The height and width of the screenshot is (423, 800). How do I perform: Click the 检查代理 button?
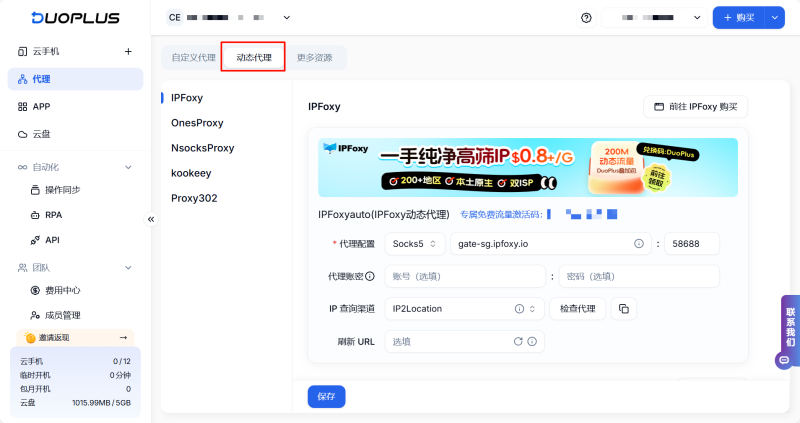[x=577, y=309]
